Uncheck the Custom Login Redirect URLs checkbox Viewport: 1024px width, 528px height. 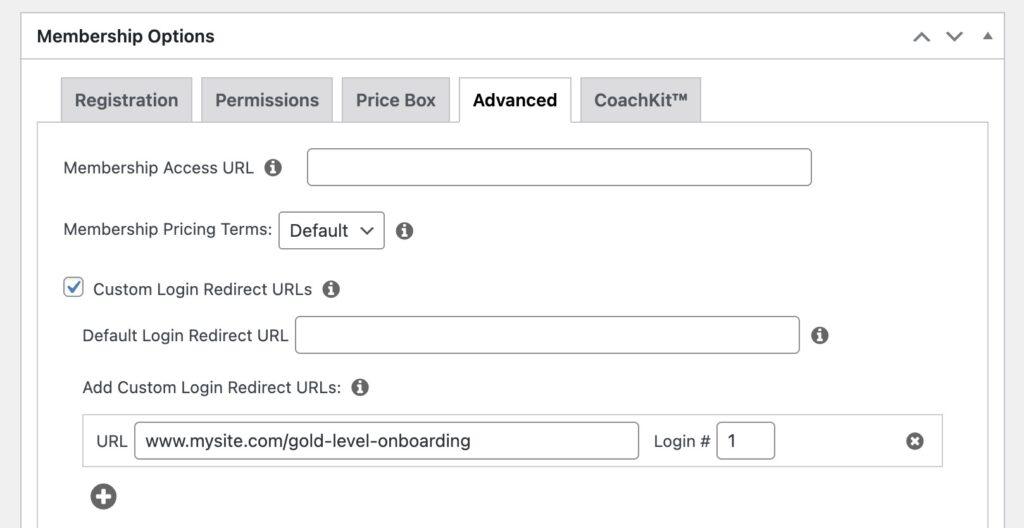point(74,288)
